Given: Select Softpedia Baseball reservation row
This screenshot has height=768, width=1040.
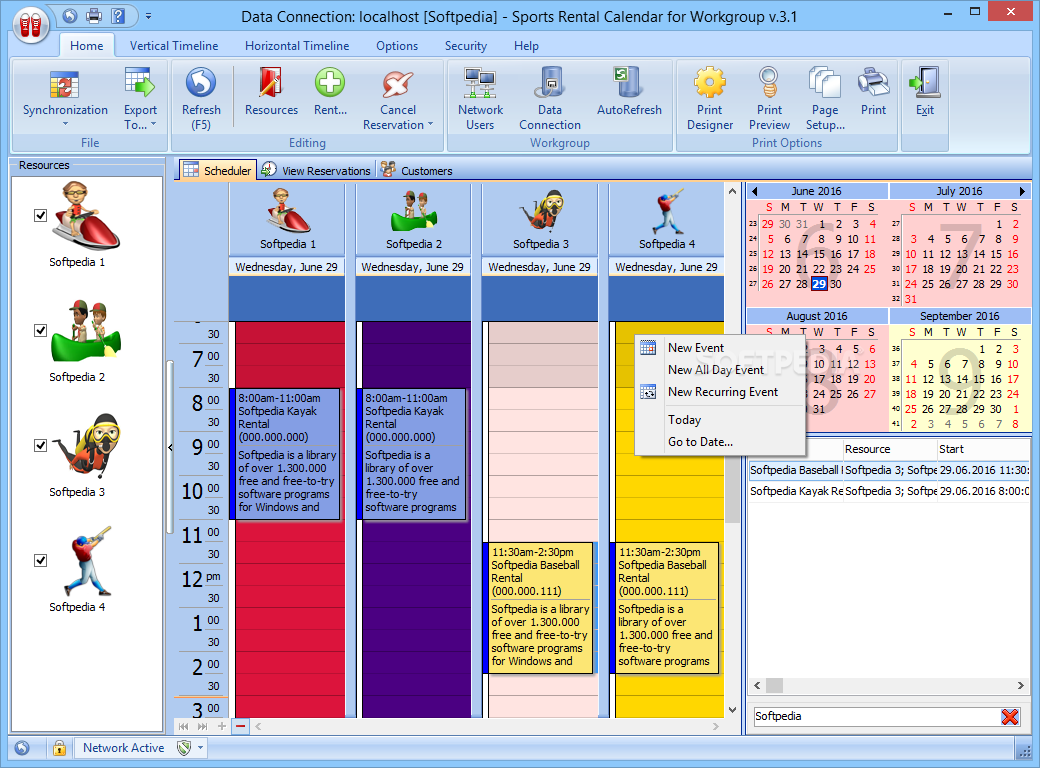Looking at the screenshot, I should click(889, 470).
